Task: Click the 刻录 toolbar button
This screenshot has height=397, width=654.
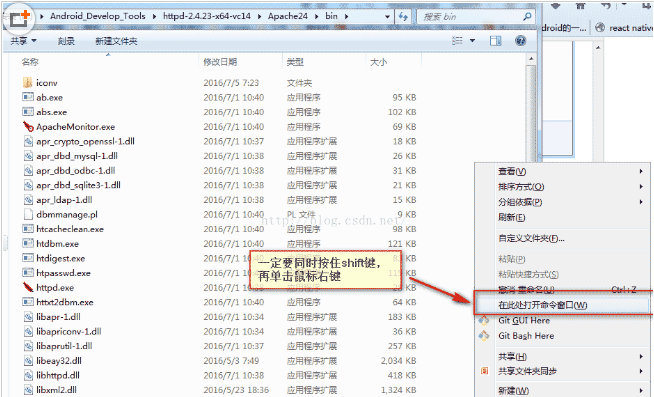Action: click(x=66, y=41)
